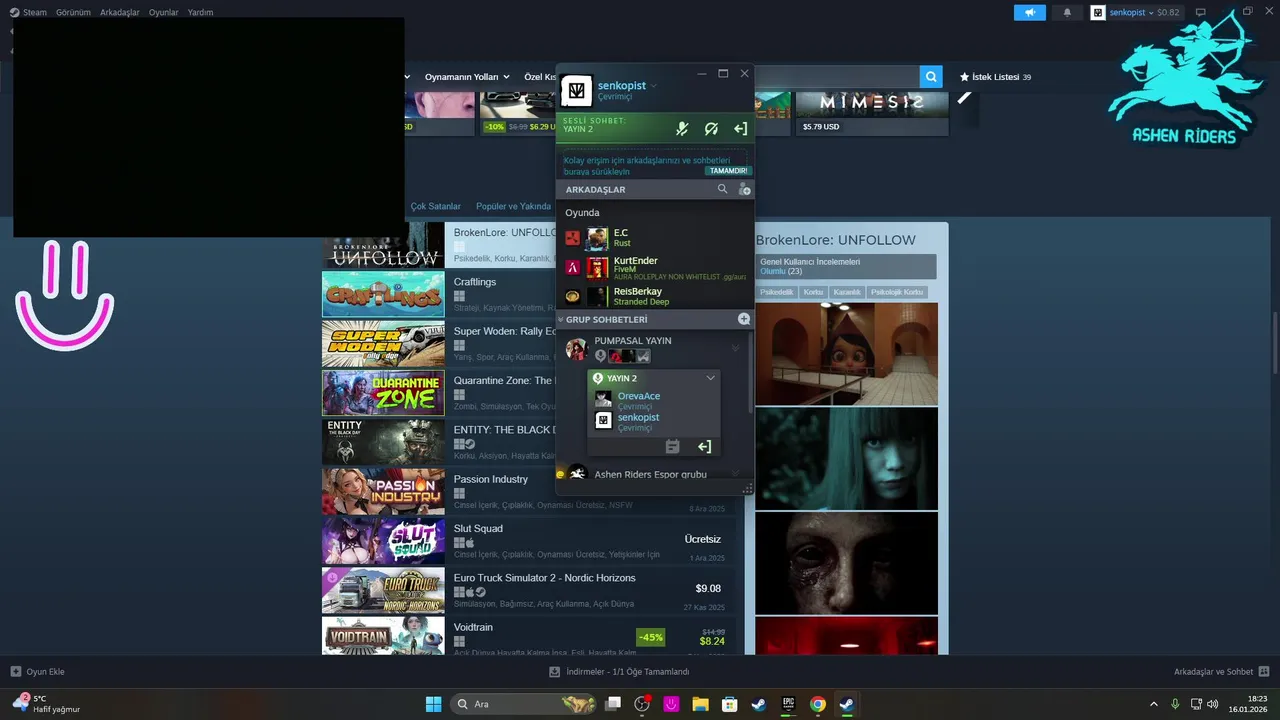Dismiss the hint with the TAMAMDIR! button
The height and width of the screenshot is (720, 1280).
coord(729,171)
